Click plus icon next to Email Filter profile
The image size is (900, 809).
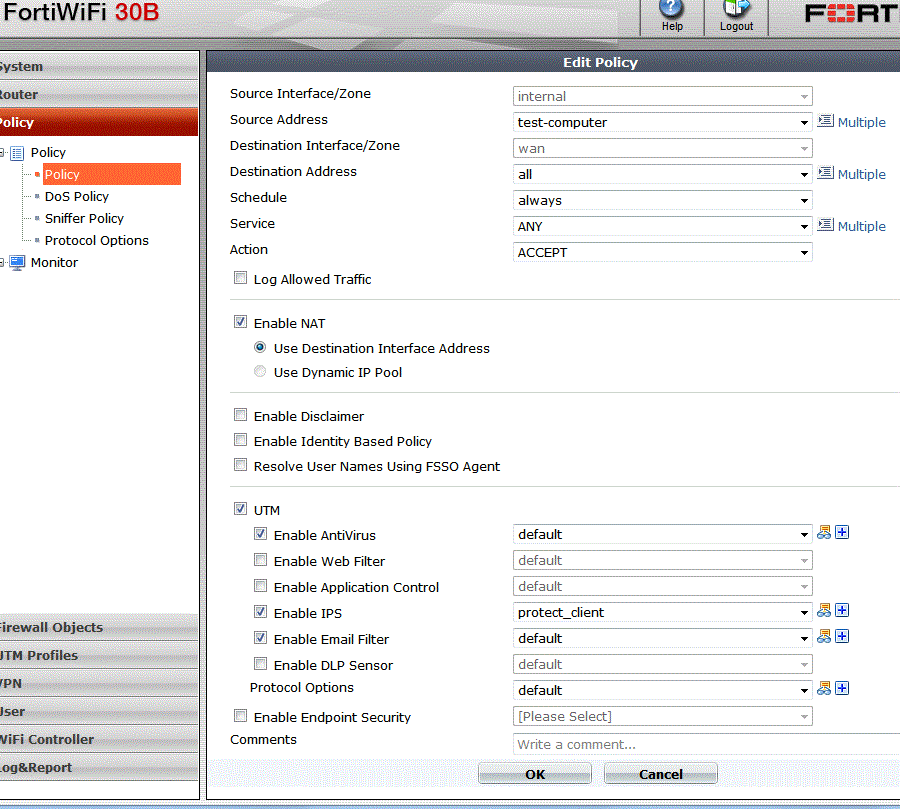point(842,637)
